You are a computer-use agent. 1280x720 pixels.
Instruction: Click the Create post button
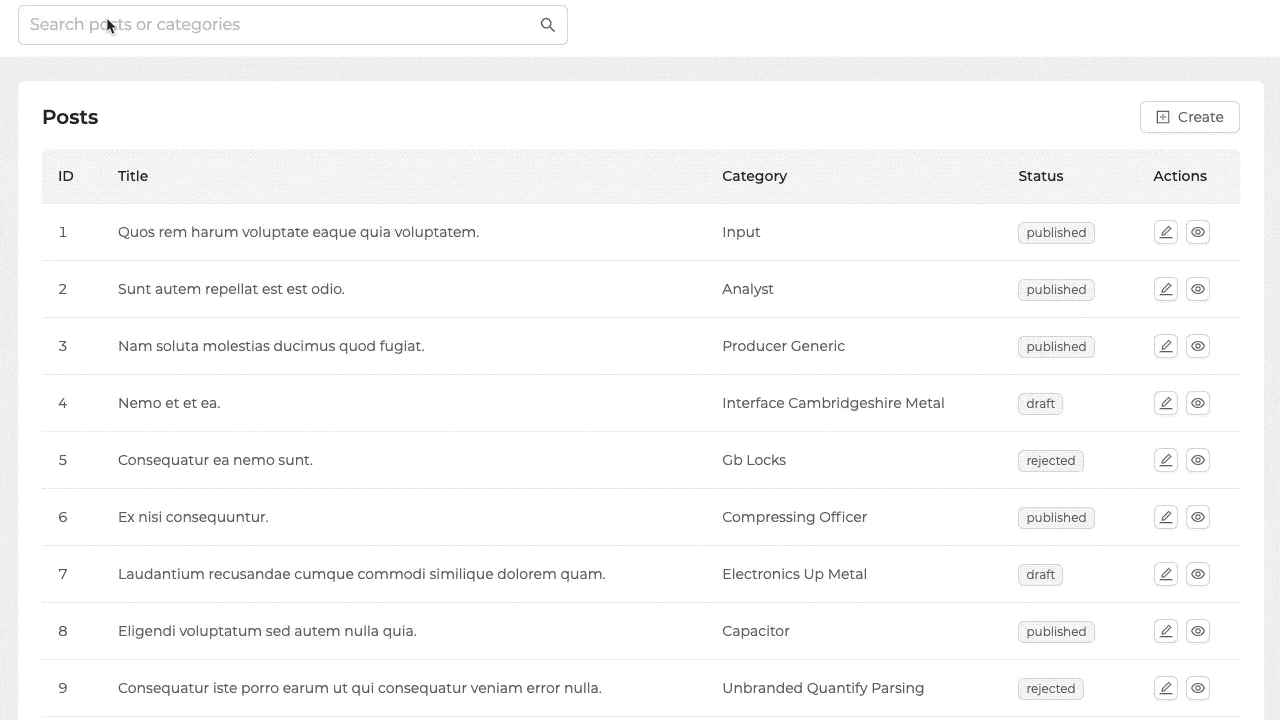point(1189,117)
